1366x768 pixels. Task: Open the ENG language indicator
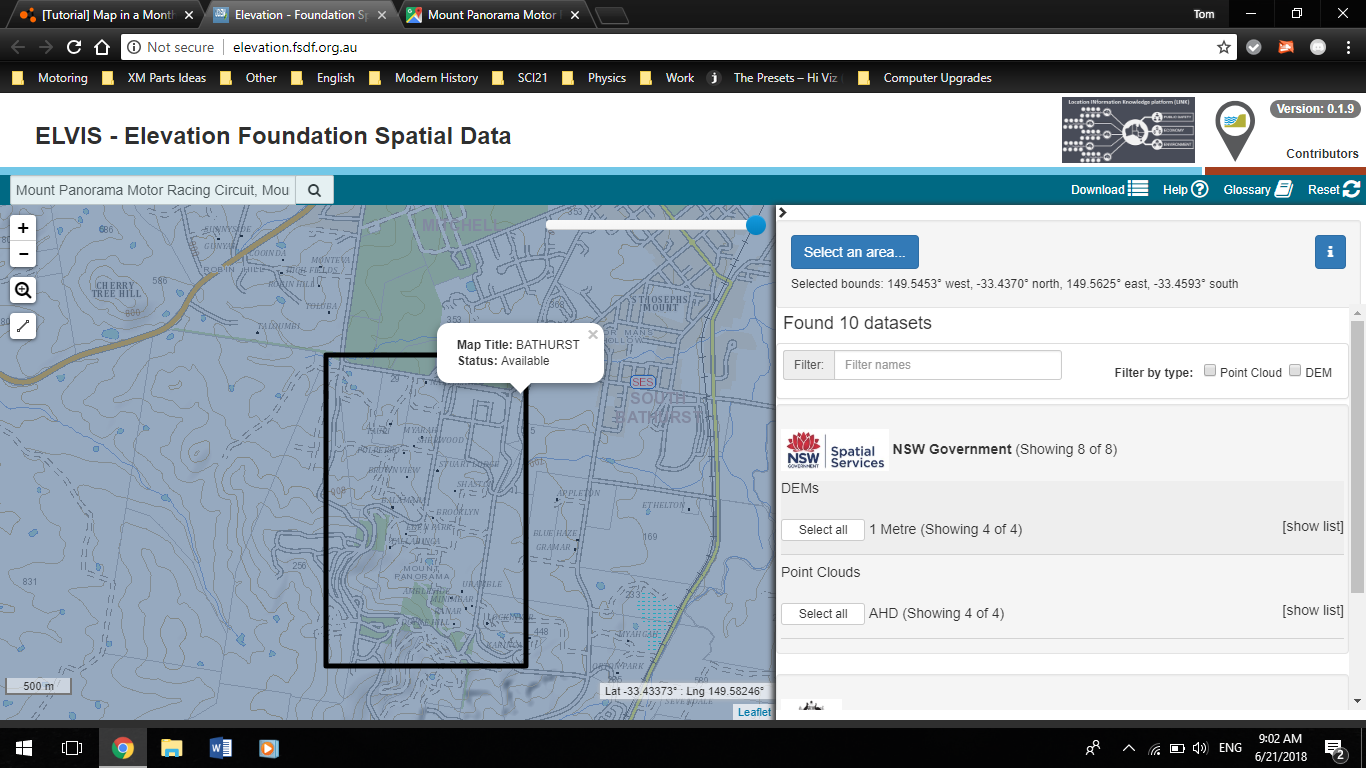[x=1230, y=748]
